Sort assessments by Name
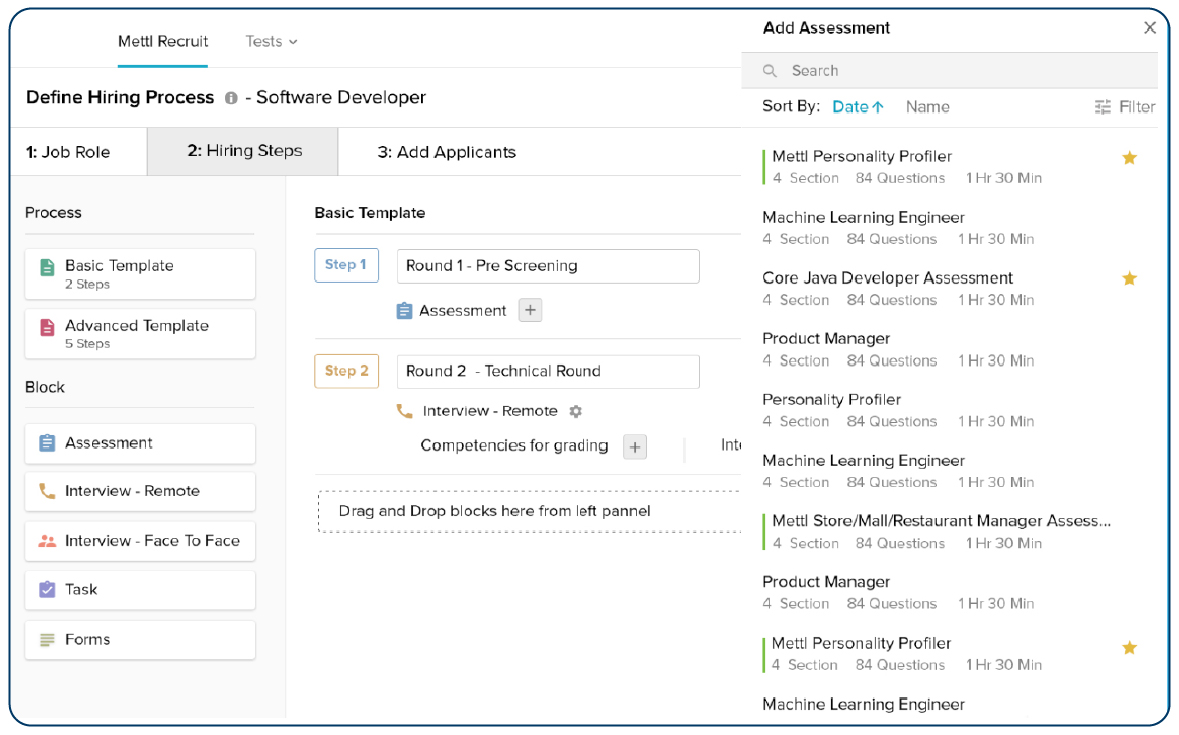The image size is (1179, 735). (x=926, y=106)
